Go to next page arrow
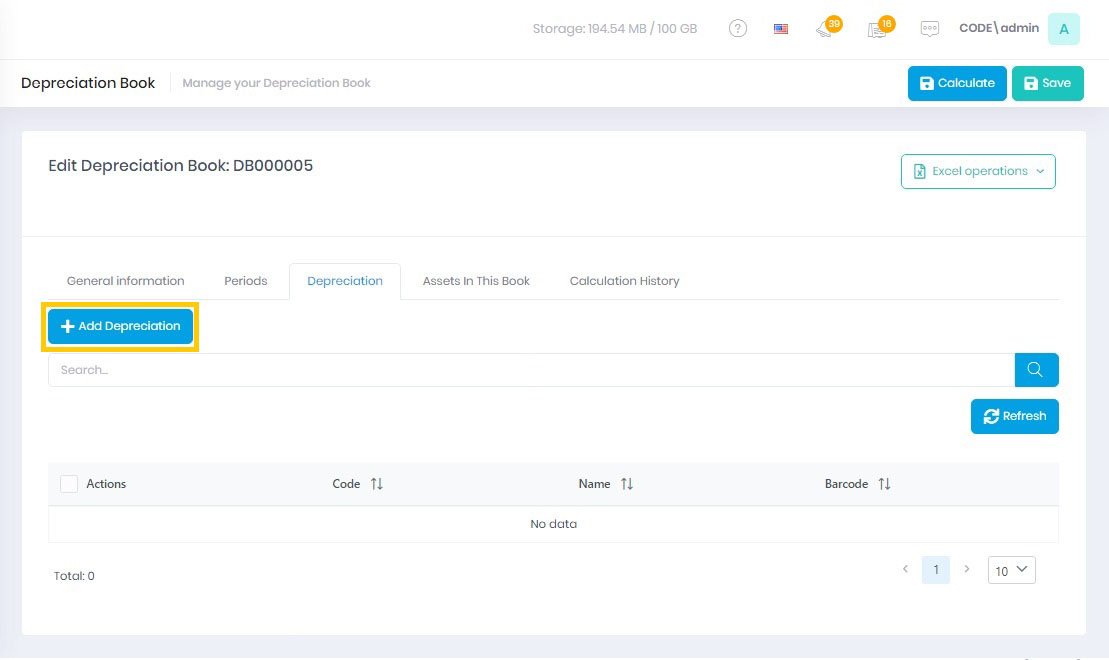 966,569
